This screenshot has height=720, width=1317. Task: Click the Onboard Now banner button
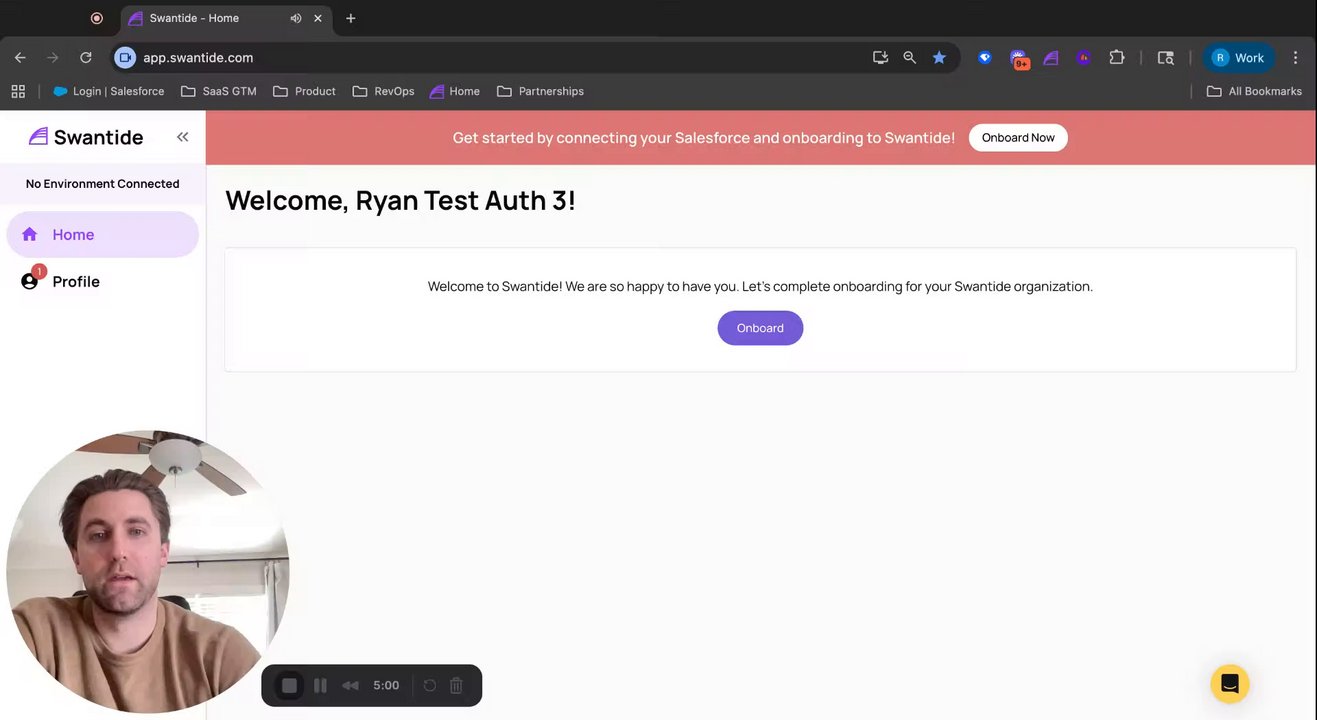[1018, 138]
